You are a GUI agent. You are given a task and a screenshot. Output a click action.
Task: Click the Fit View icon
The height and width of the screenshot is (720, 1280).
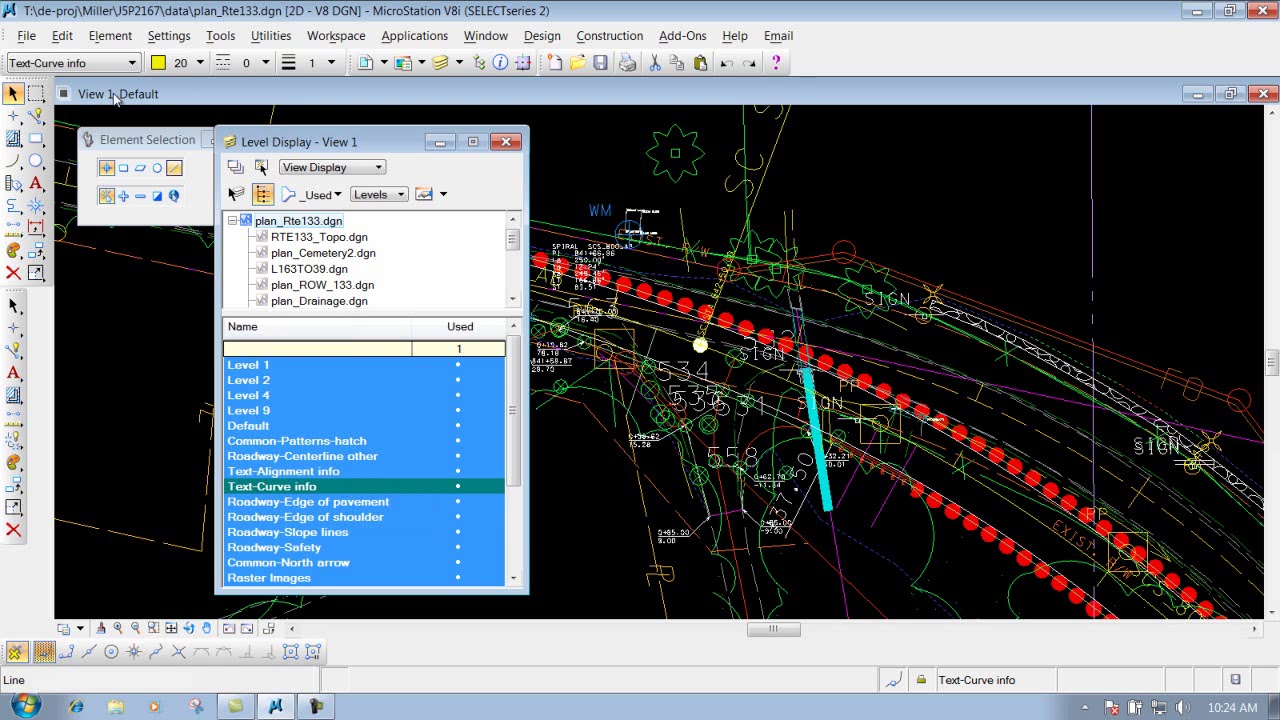pos(171,628)
